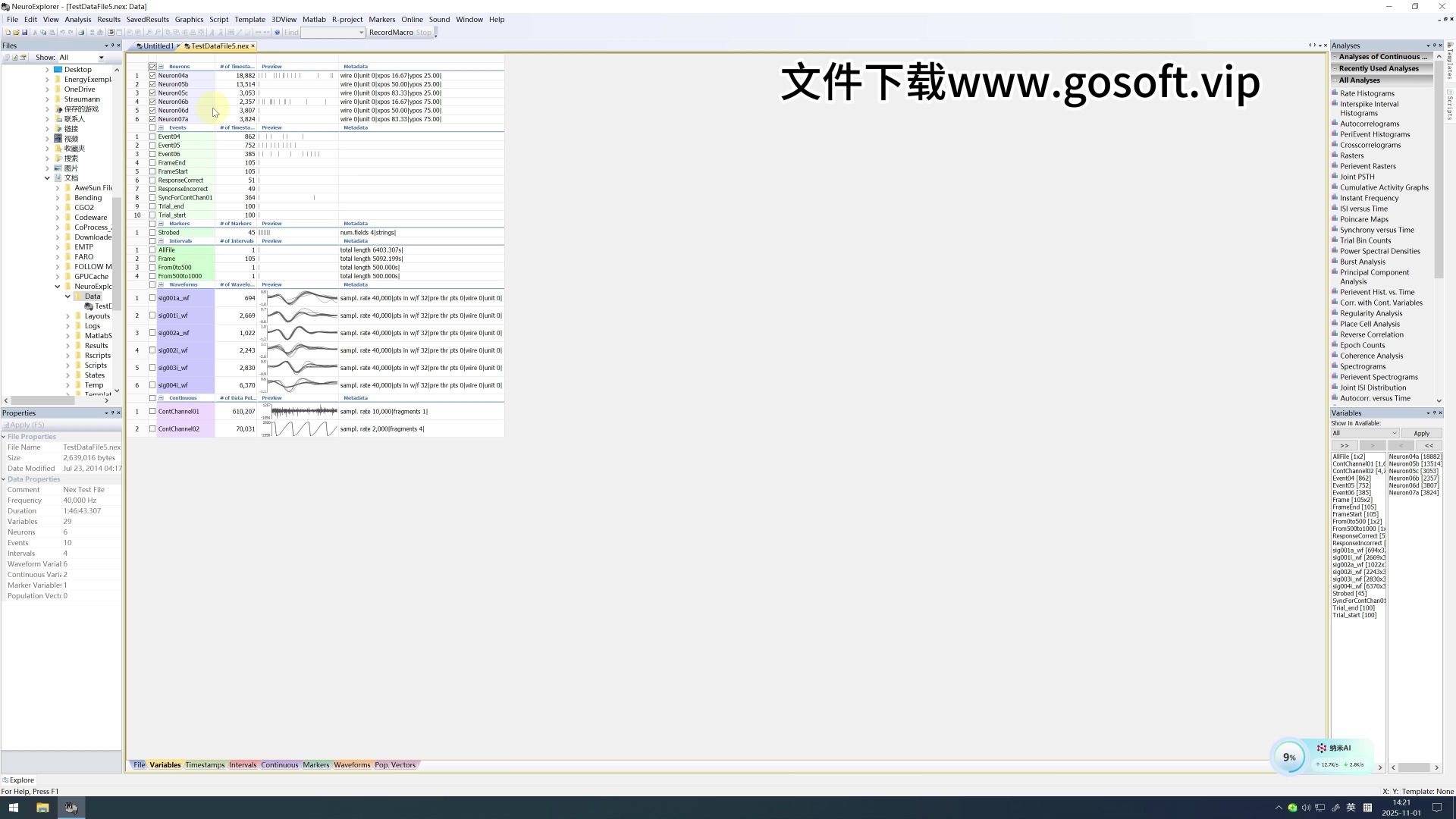Switch to the Untitled1 document tab
This screenshot has height=819, width=1456.
click(155, 45)
